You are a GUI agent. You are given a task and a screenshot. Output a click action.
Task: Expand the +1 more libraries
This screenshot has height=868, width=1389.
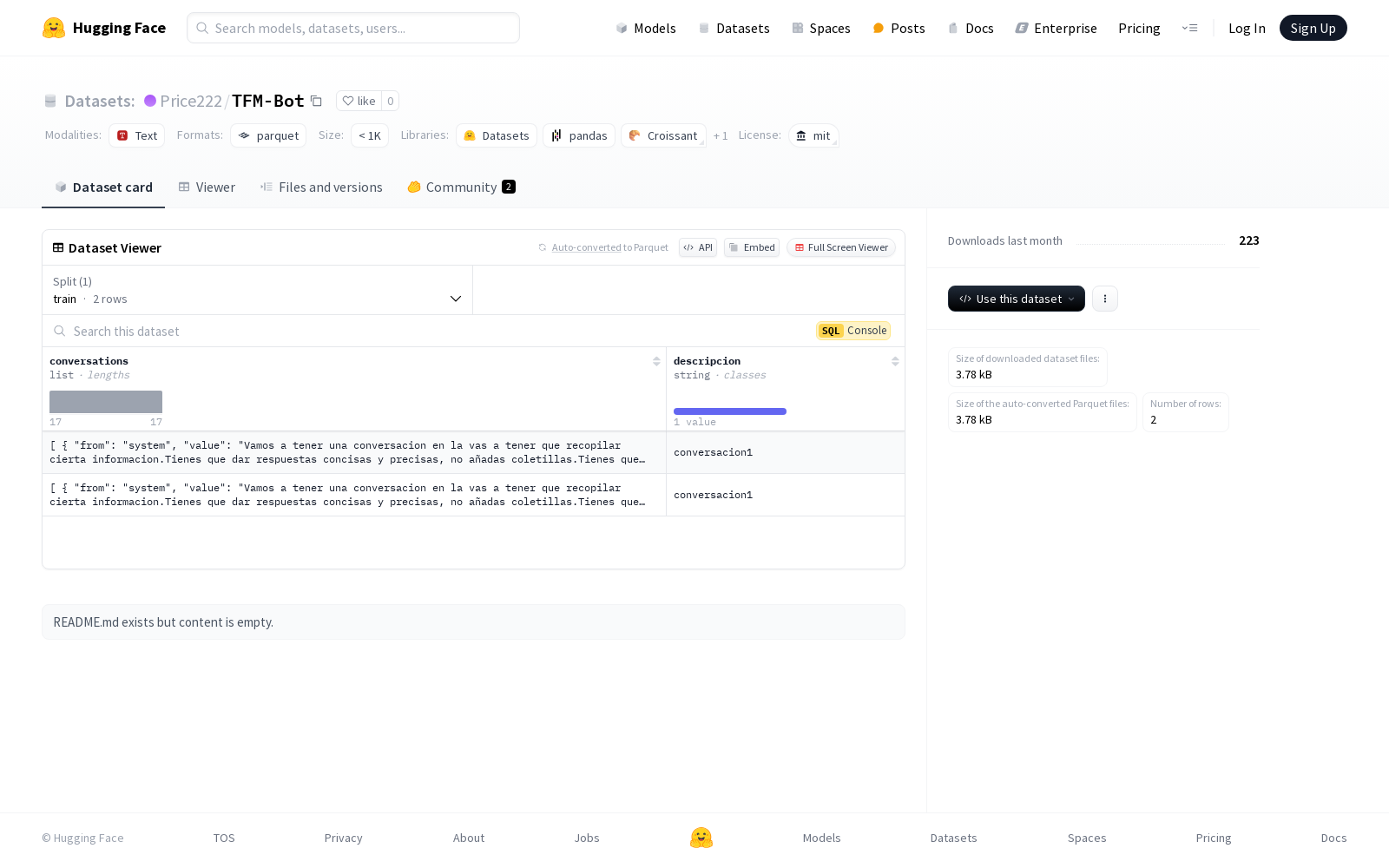click(721, 135)
